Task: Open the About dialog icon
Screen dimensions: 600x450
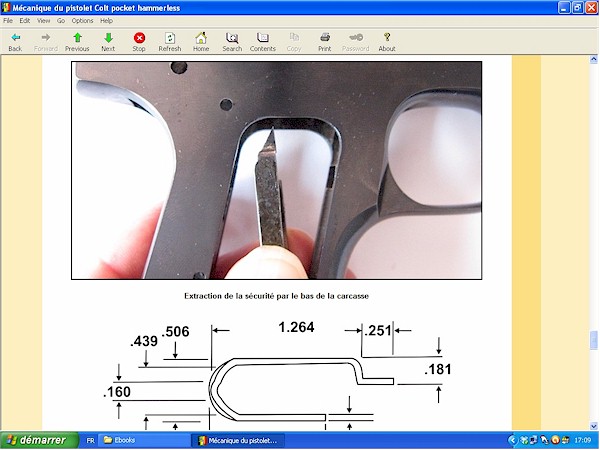Action: point(387,41)
